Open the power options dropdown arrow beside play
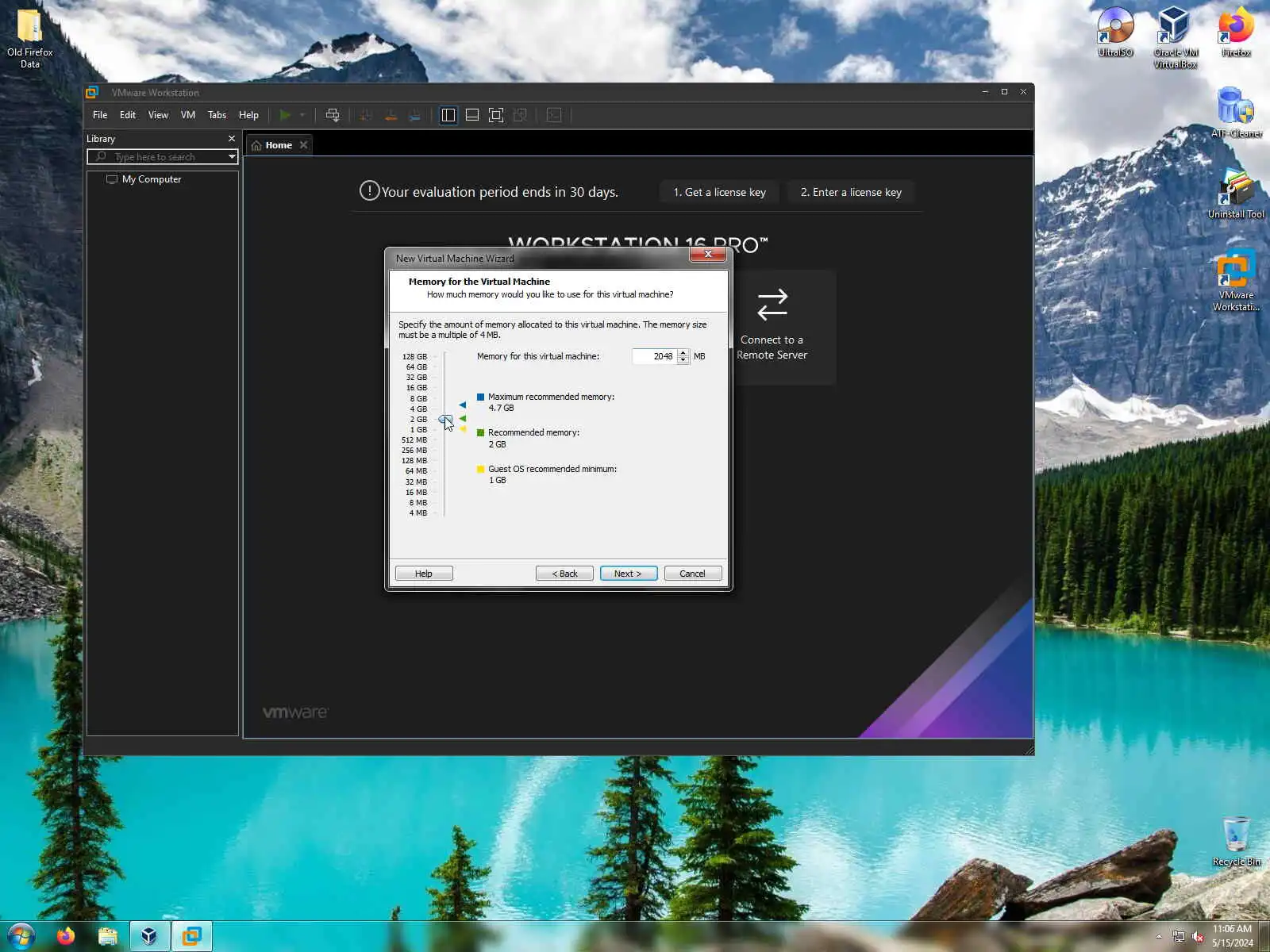Image resolution: width=1270 pixels, height=952 pixels. point(302,115)
